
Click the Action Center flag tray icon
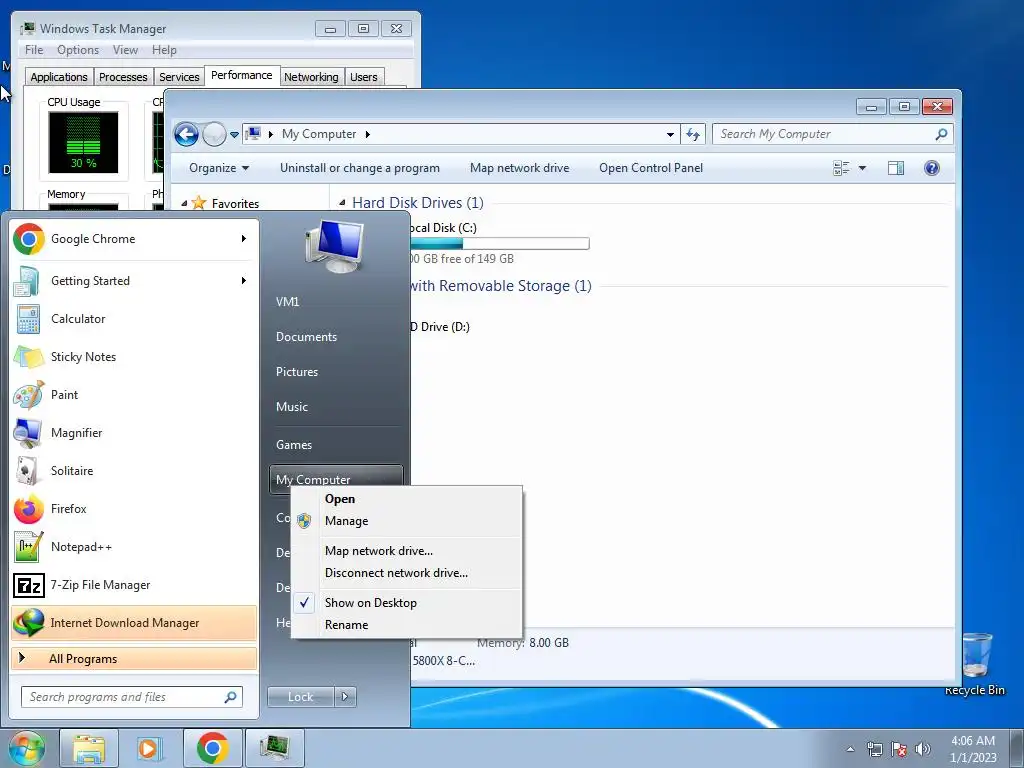click(x=899, y=749)
